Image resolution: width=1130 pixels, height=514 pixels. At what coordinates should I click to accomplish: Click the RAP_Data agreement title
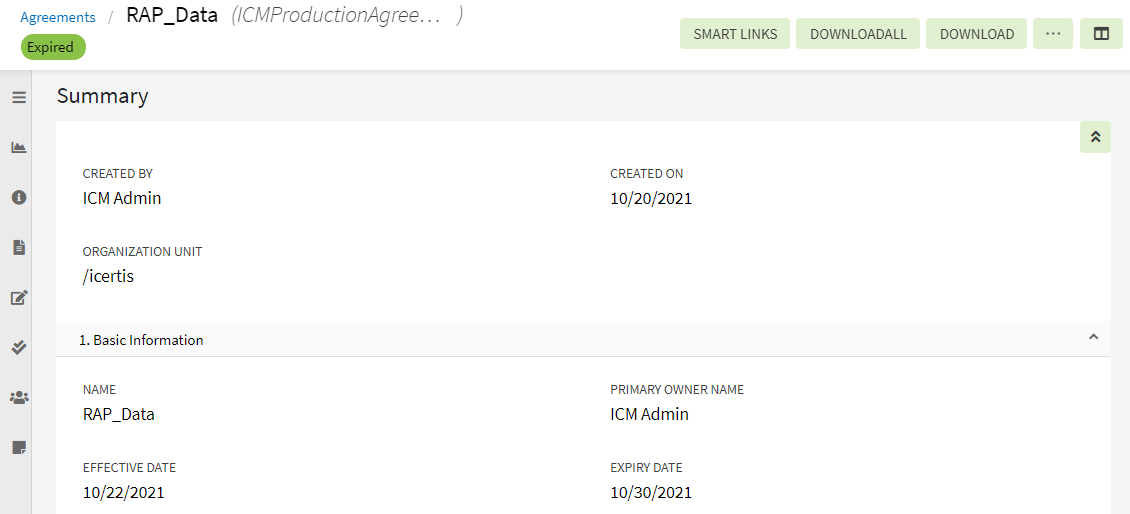[x=172, y=16]
